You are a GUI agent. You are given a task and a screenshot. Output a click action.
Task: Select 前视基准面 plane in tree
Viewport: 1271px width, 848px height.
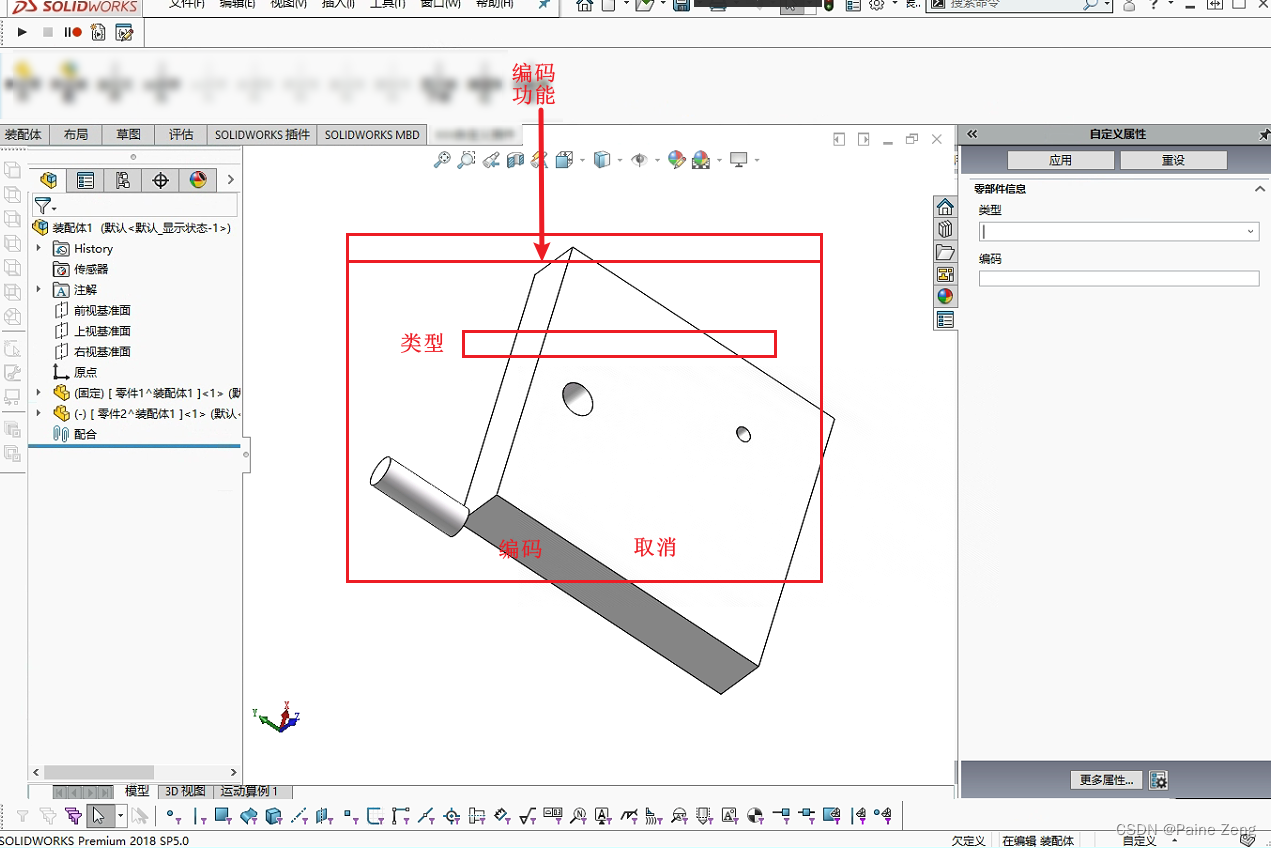(x=102, y=310)
